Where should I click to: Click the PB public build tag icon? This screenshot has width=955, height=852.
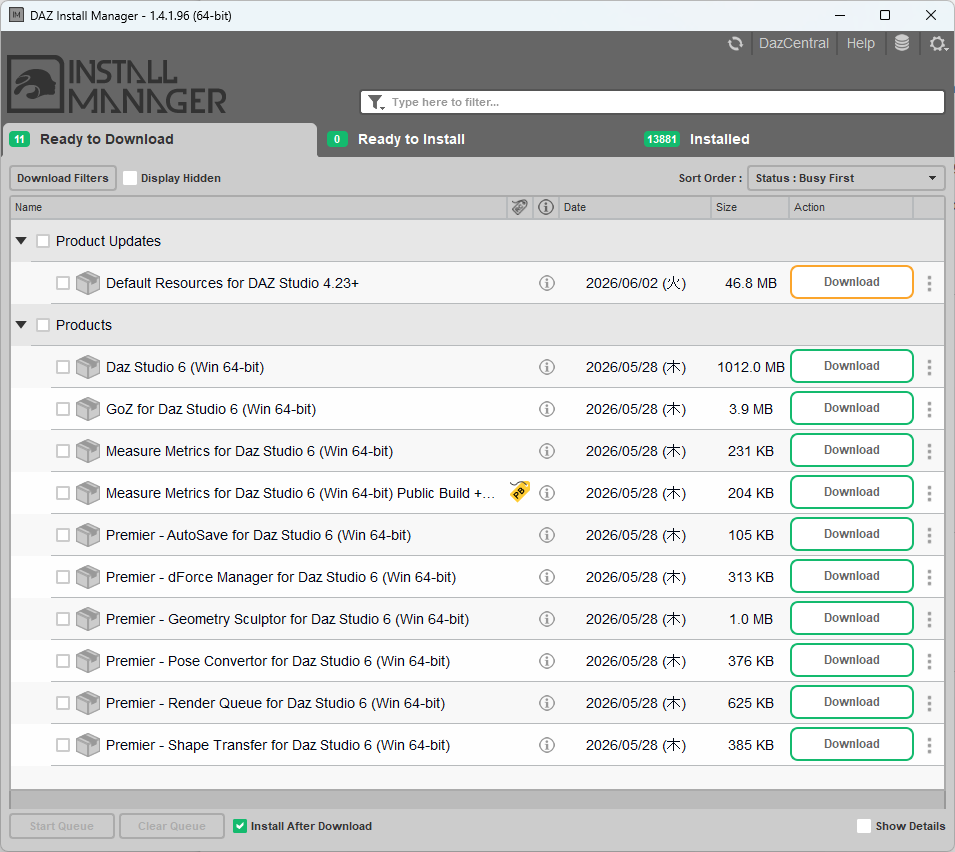tap(520, 491)
